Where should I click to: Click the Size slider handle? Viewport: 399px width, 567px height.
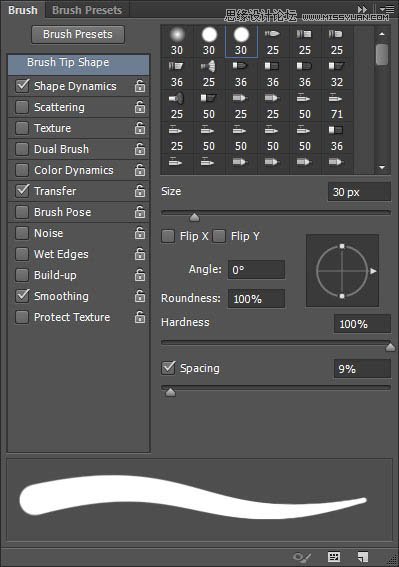pos(194,217)
